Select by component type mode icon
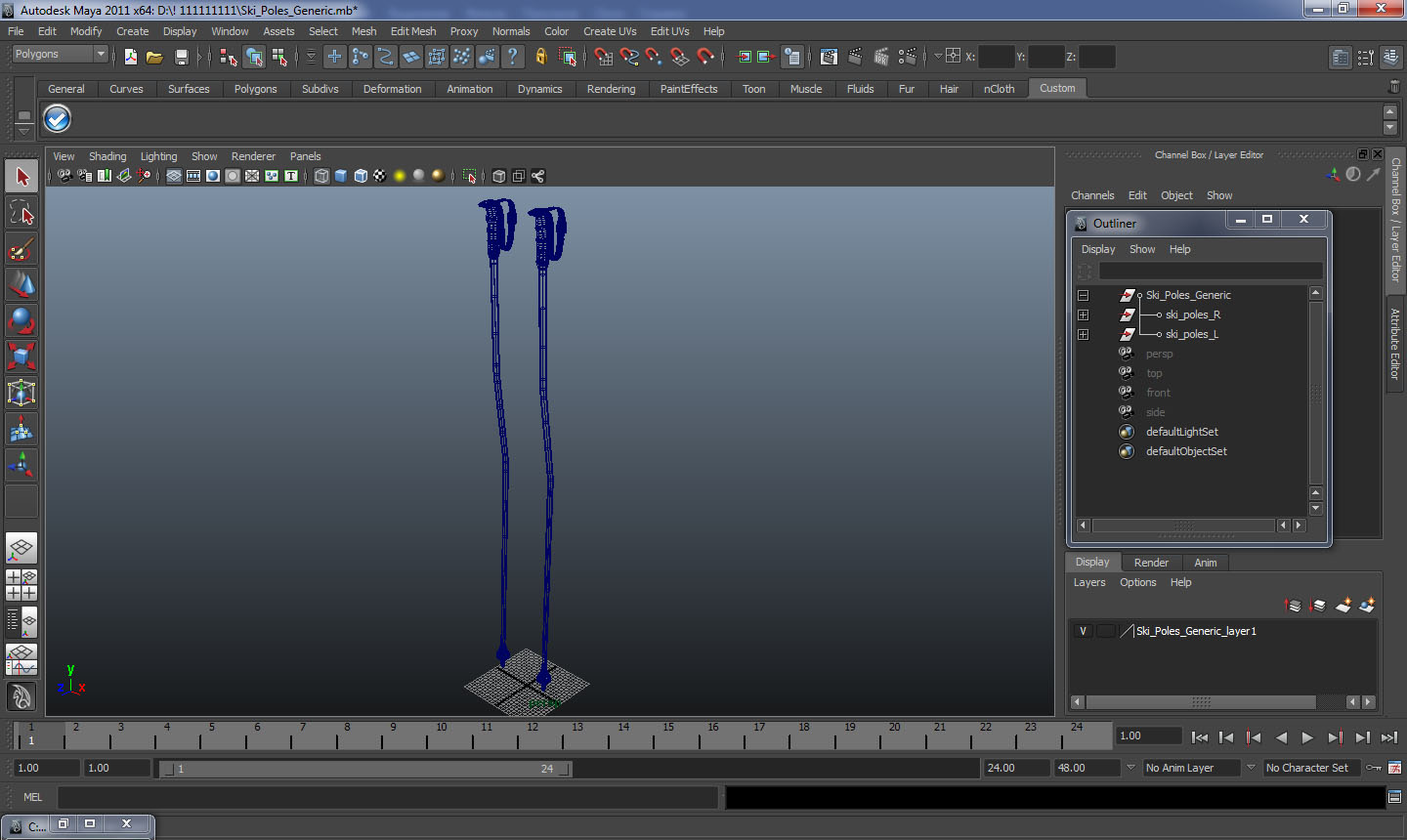 pyautogui.click(x=279, y=57)
